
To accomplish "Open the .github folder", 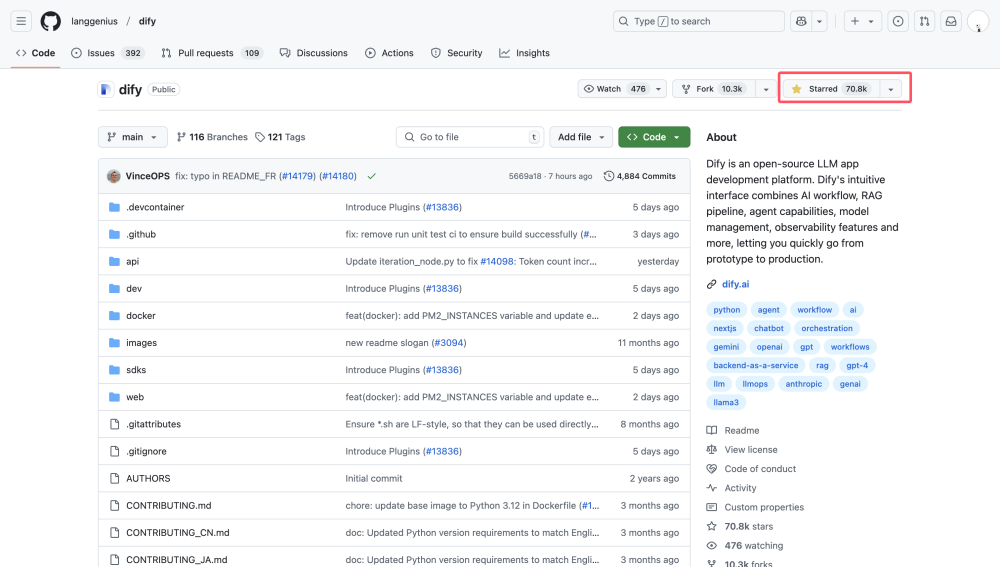I will coord(141,234).
